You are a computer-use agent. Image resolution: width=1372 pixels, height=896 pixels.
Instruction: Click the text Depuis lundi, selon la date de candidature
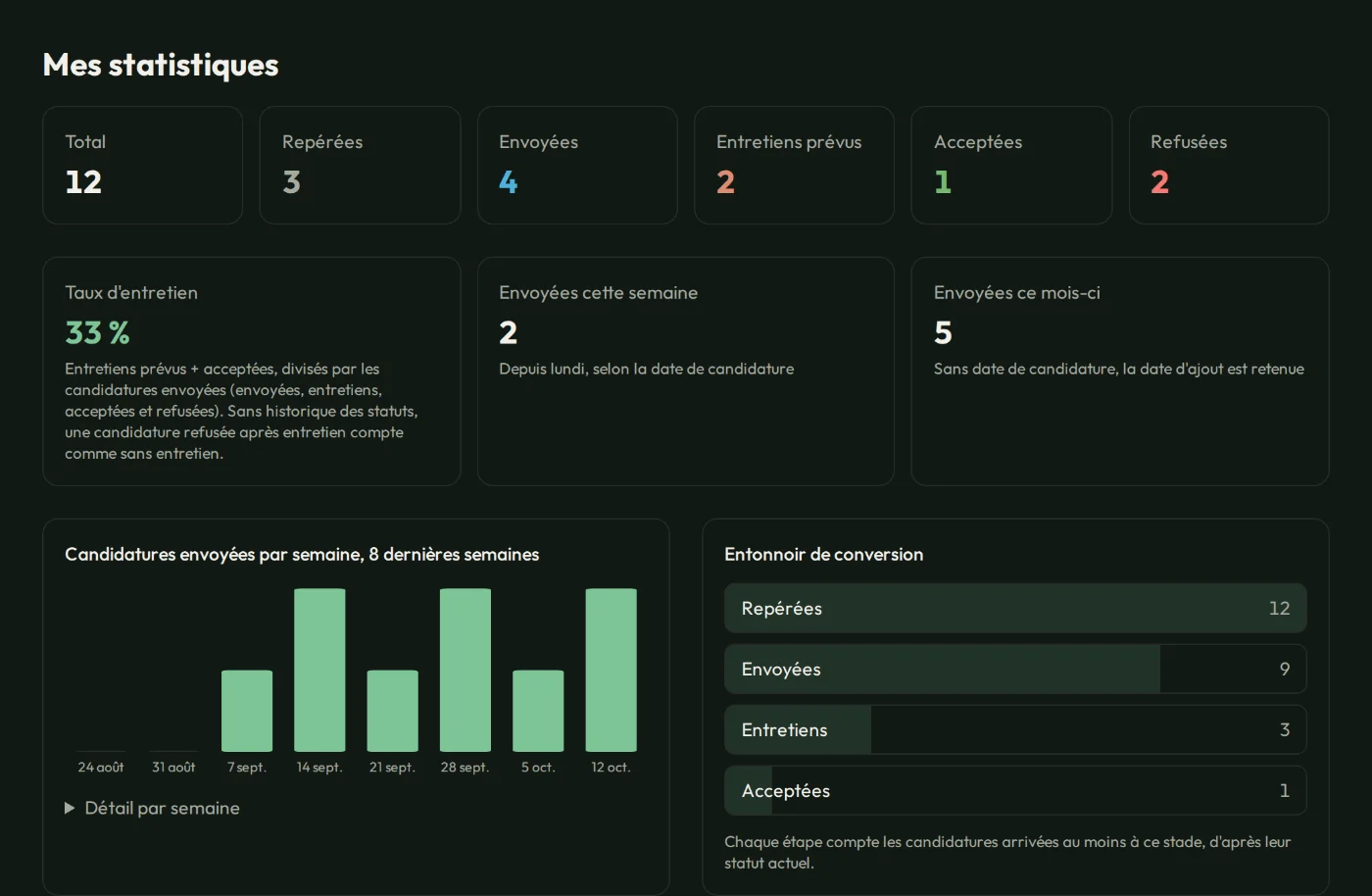click(x=647, y=369)
